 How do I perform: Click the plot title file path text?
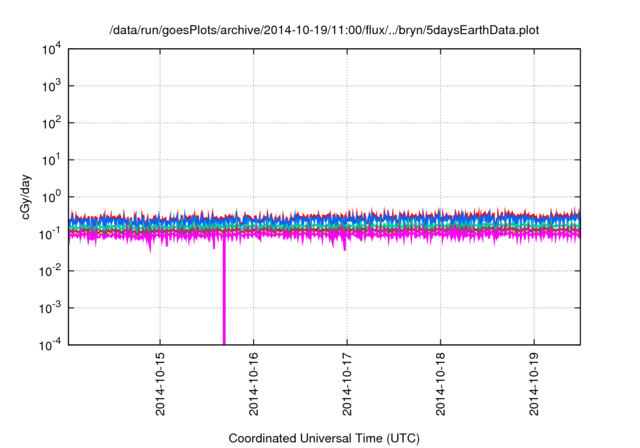[324, 30]
